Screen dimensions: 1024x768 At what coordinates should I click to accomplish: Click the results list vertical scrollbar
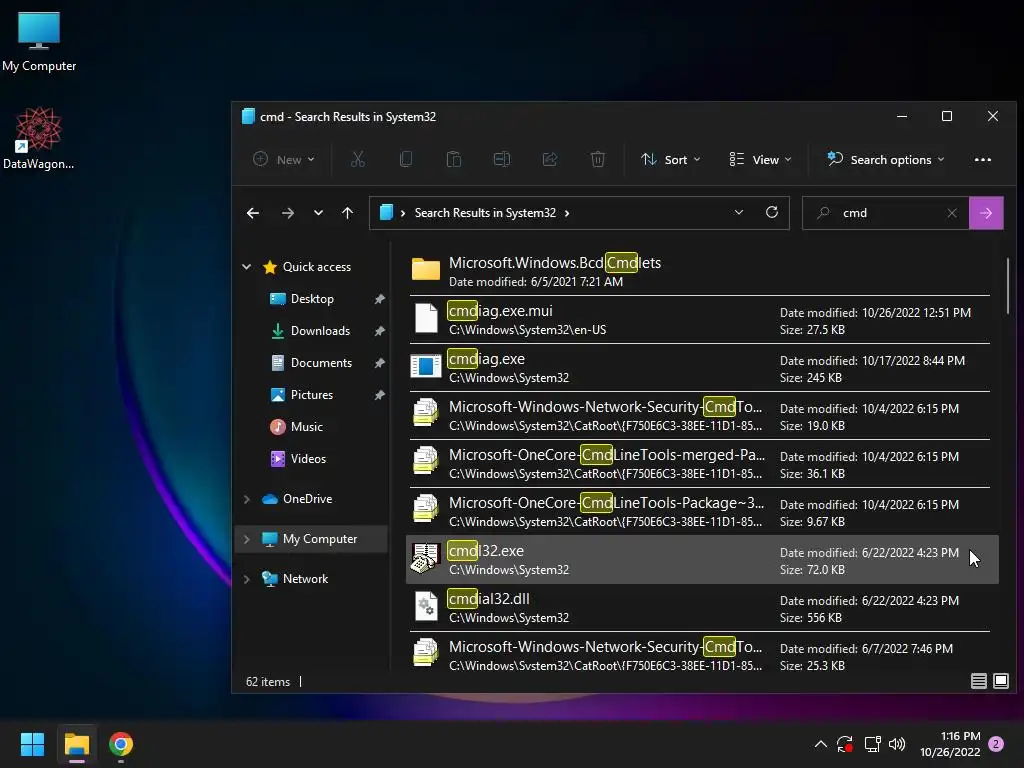tap(1008, 286)
